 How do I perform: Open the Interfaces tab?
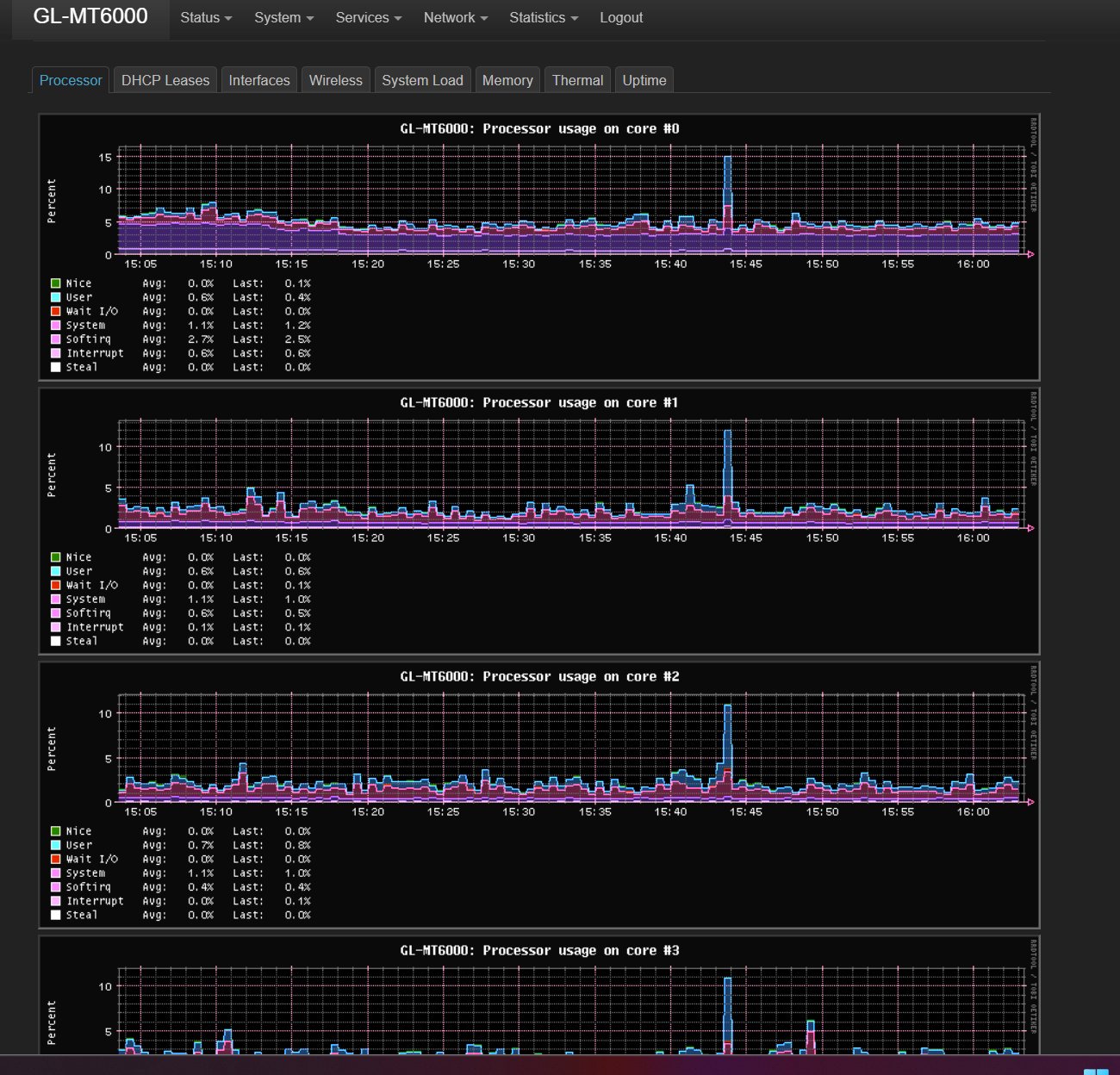259,80
